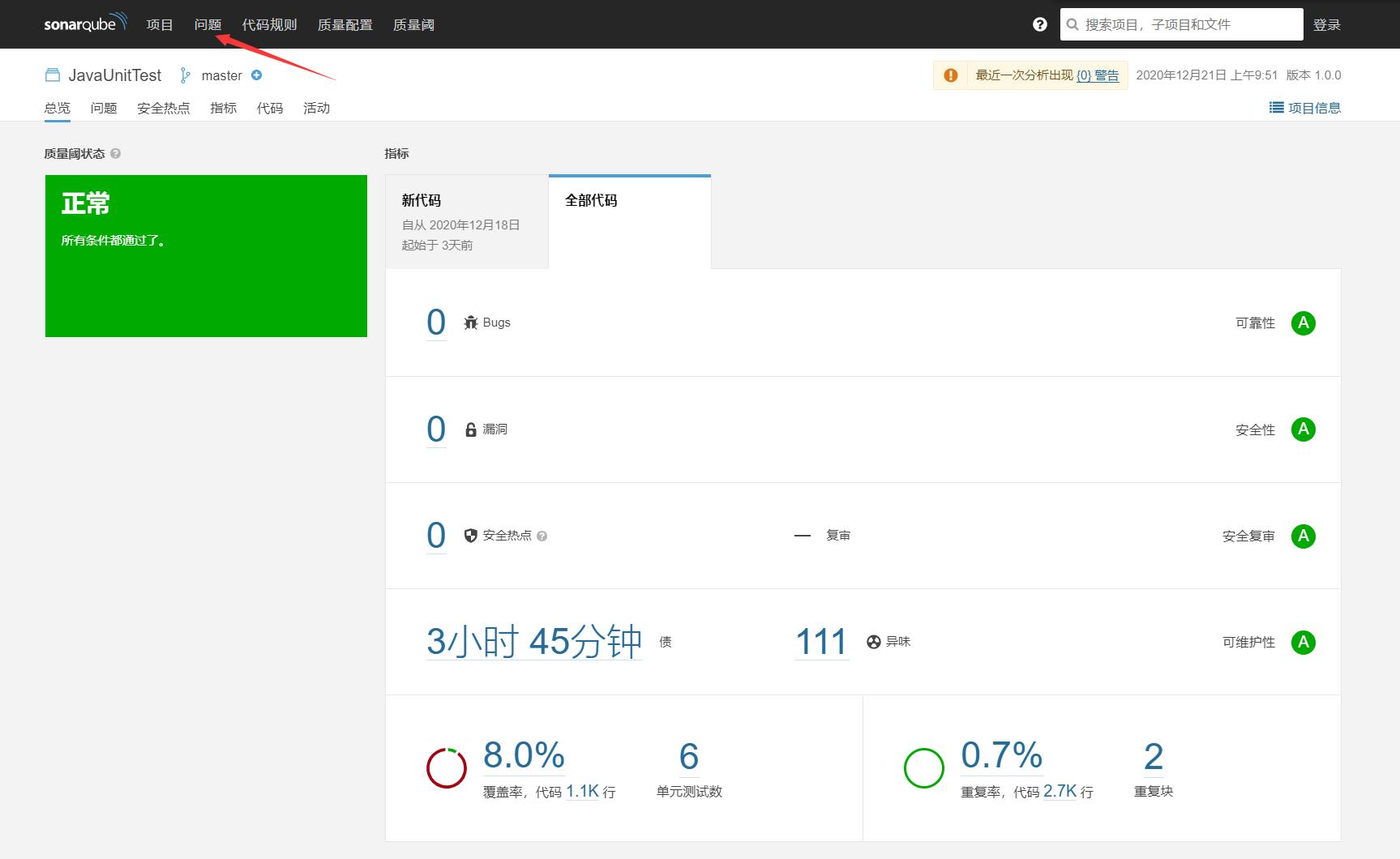
Task: Click the 版本 1.0.0 text
Action: [x=1313, y=75]
